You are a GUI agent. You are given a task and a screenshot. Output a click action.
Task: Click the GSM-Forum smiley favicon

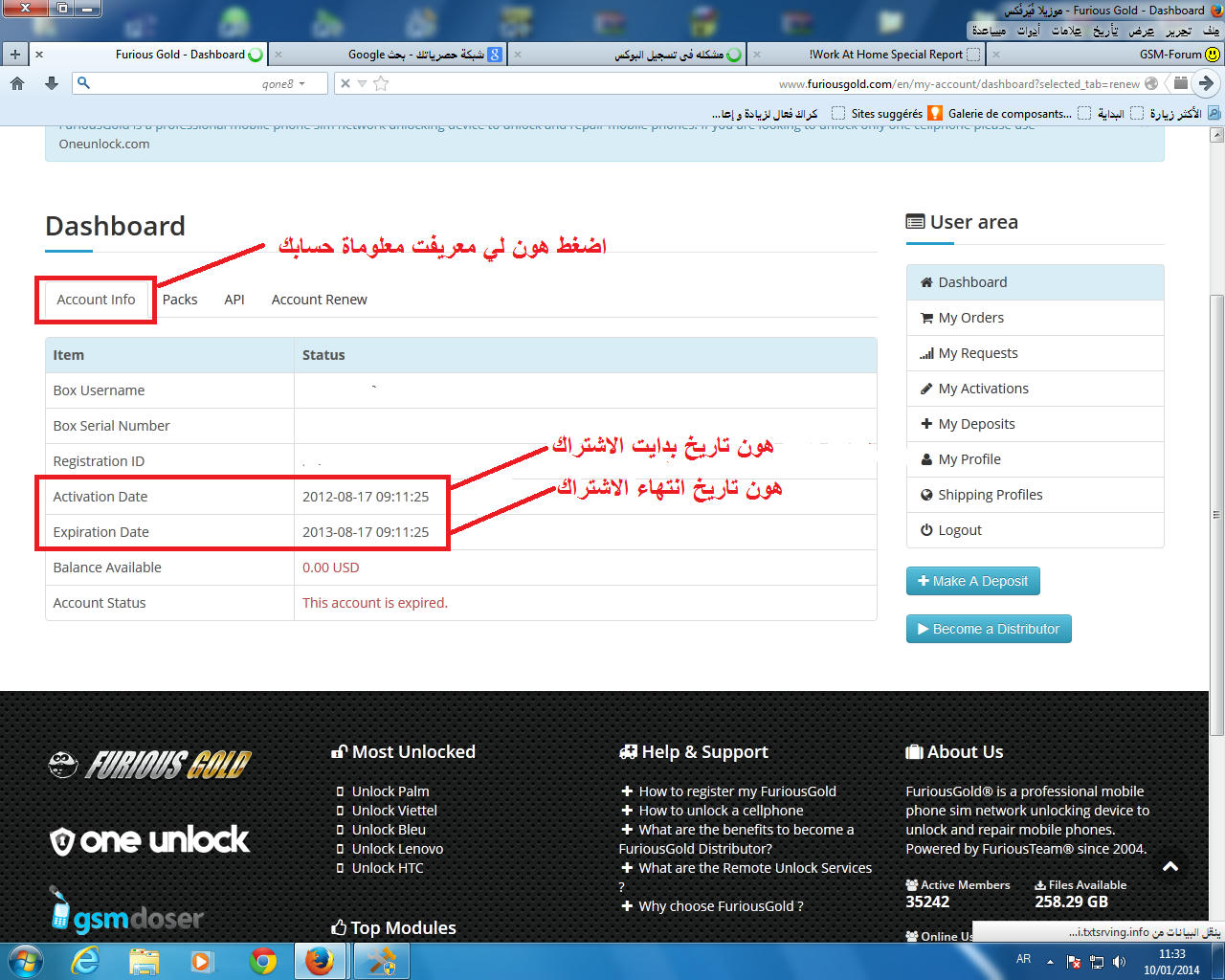pos(1213,55)
